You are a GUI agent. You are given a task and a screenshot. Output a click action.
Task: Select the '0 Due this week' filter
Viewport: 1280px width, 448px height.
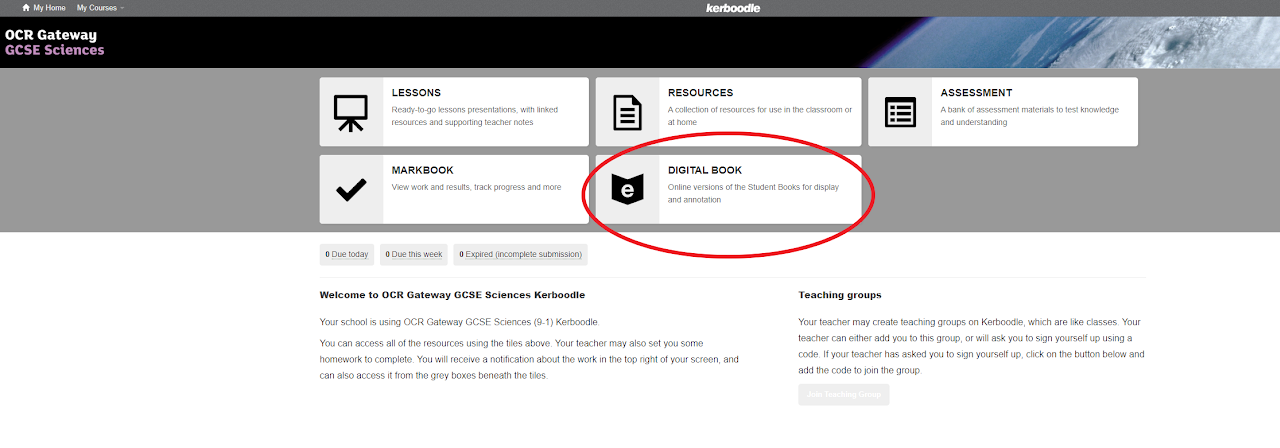pos(414,254)
